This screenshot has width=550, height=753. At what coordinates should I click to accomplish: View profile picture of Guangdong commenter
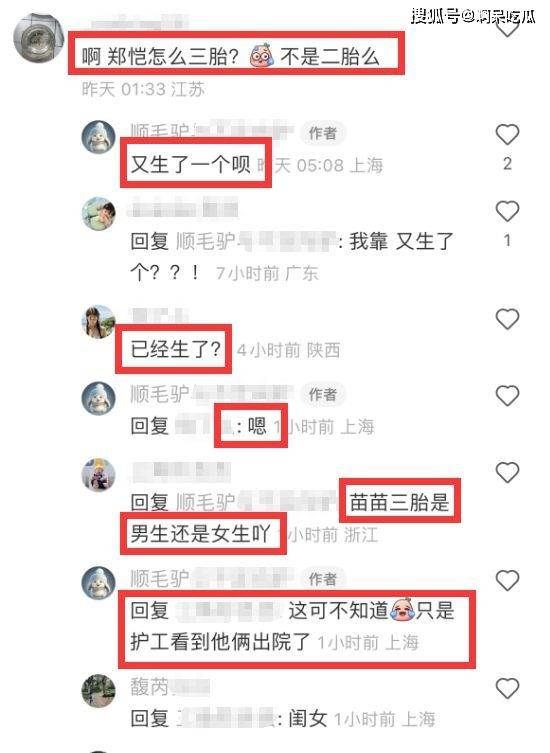point(98,214)
